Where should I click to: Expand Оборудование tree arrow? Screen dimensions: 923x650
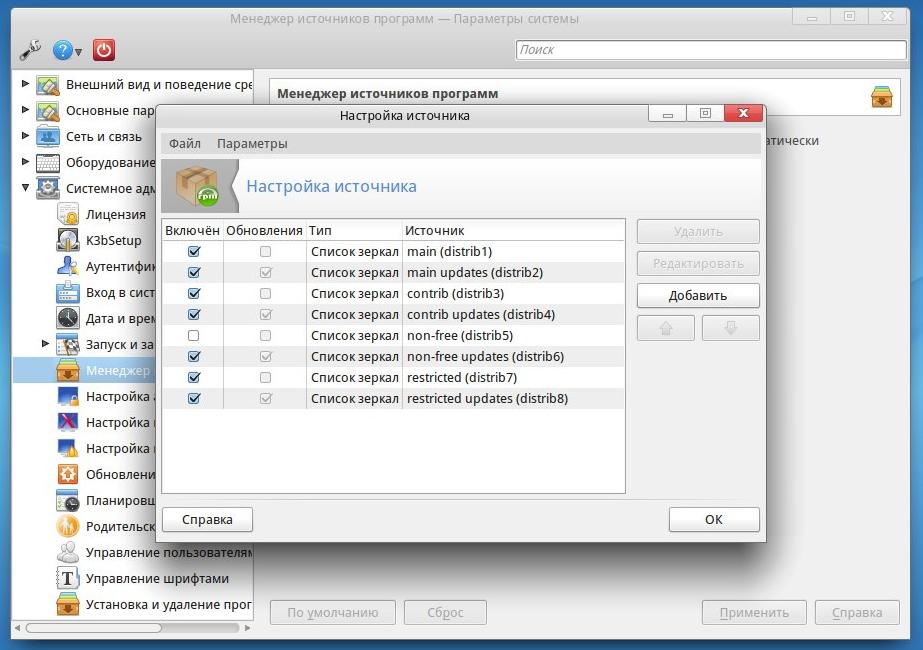pos(25,161)
